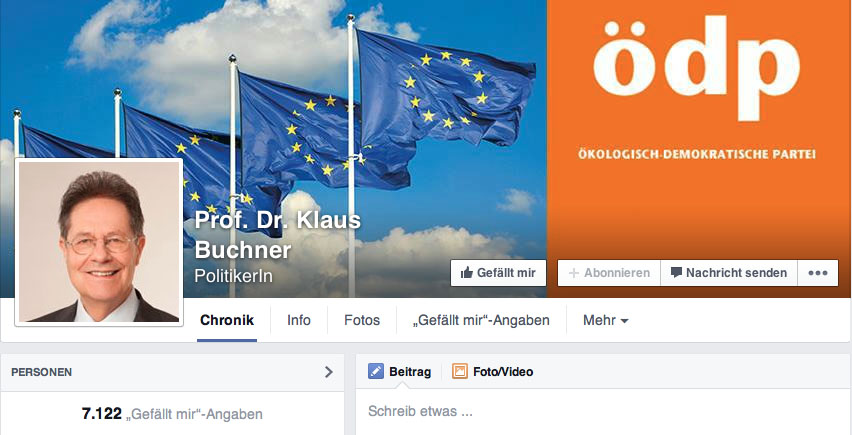Like the page with Gefällt mir button
Image resolution: width=852 pixels, height=435 pixels.
(498, 273)
